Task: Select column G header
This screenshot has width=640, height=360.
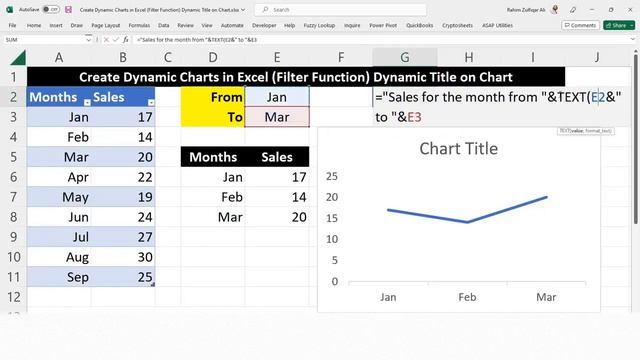Action: coord(404,58)
